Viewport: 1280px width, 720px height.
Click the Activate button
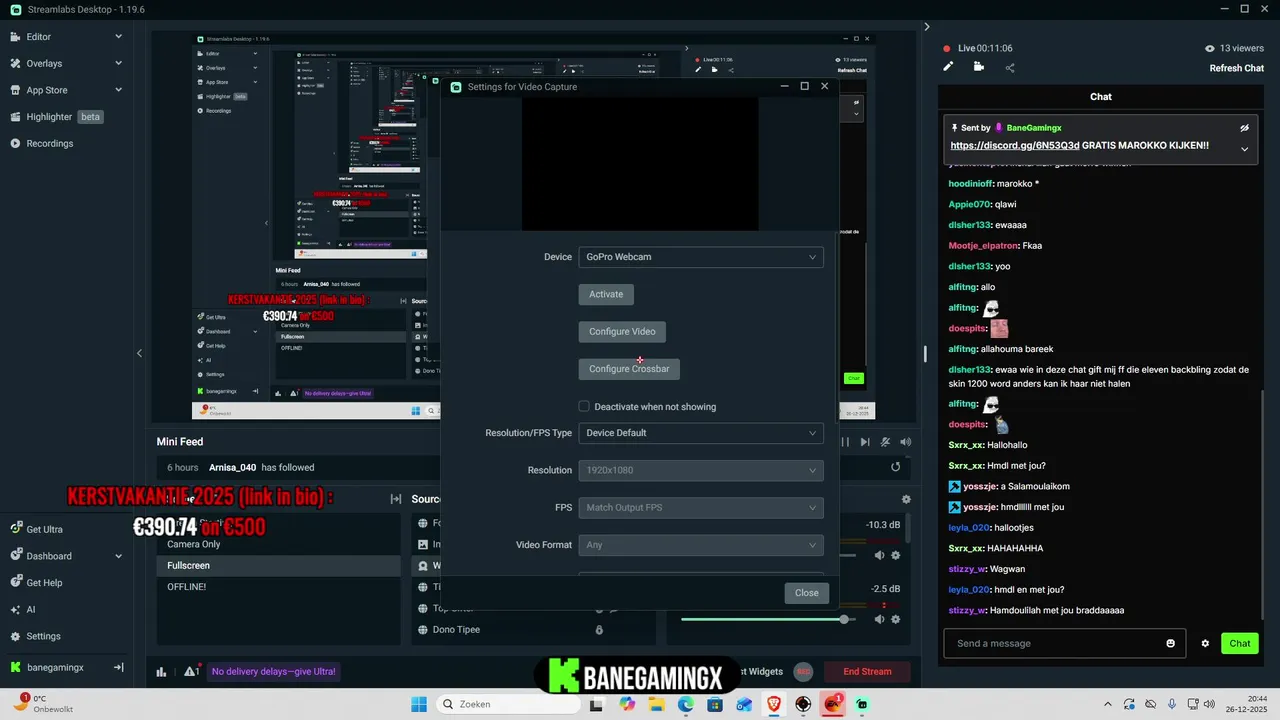click(x=606, y=294)
